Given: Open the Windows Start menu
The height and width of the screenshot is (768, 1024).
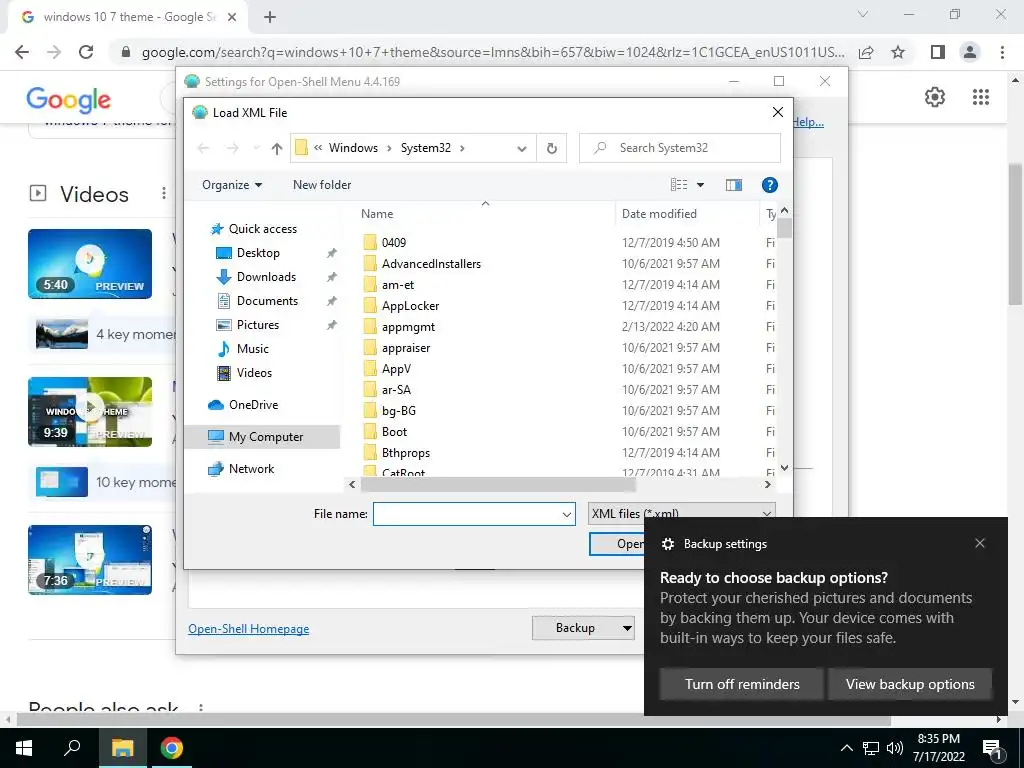Looking at the screenshot, I should [x=24, y=748].
